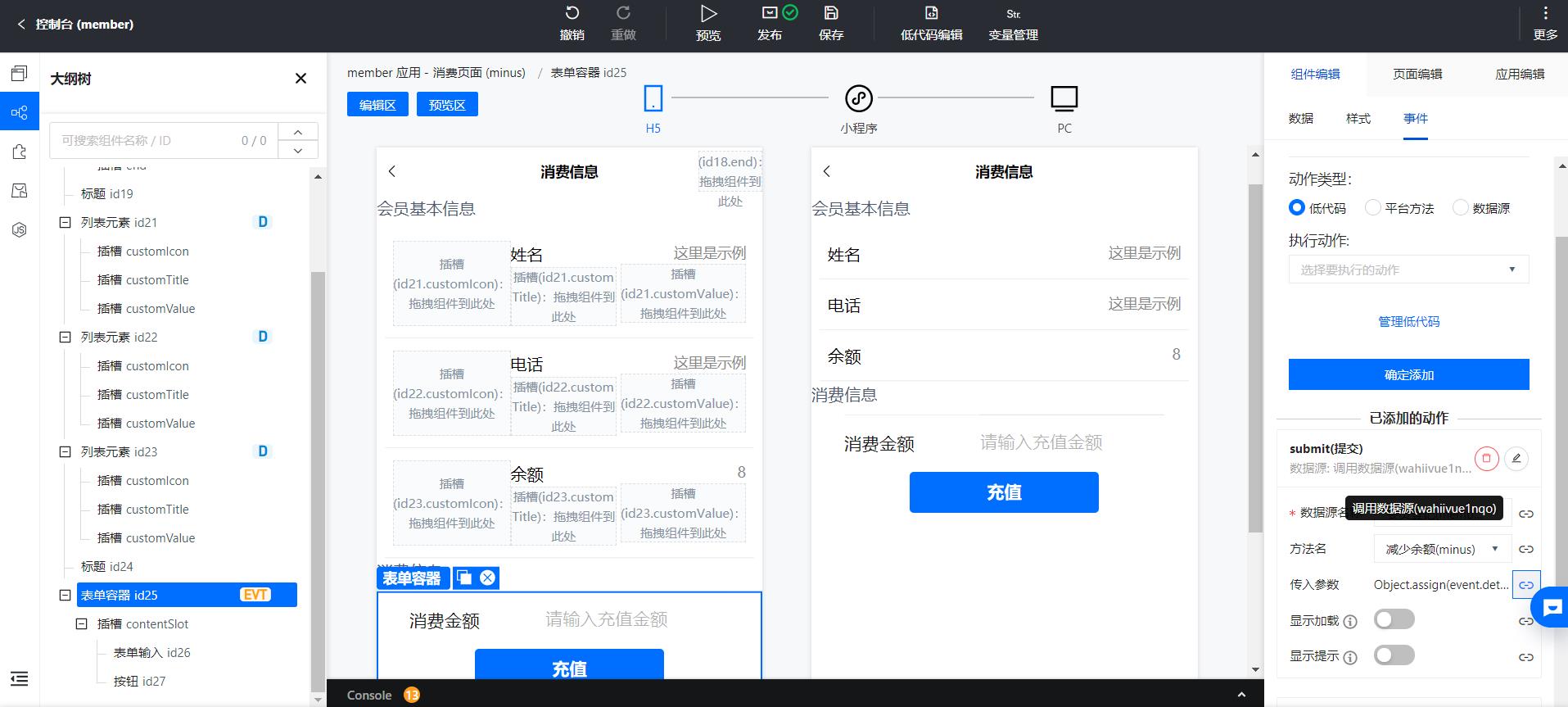Select button id27 in outline tree
The width and height of the screenshot is (1568, 707).
(x=139, y=682)
